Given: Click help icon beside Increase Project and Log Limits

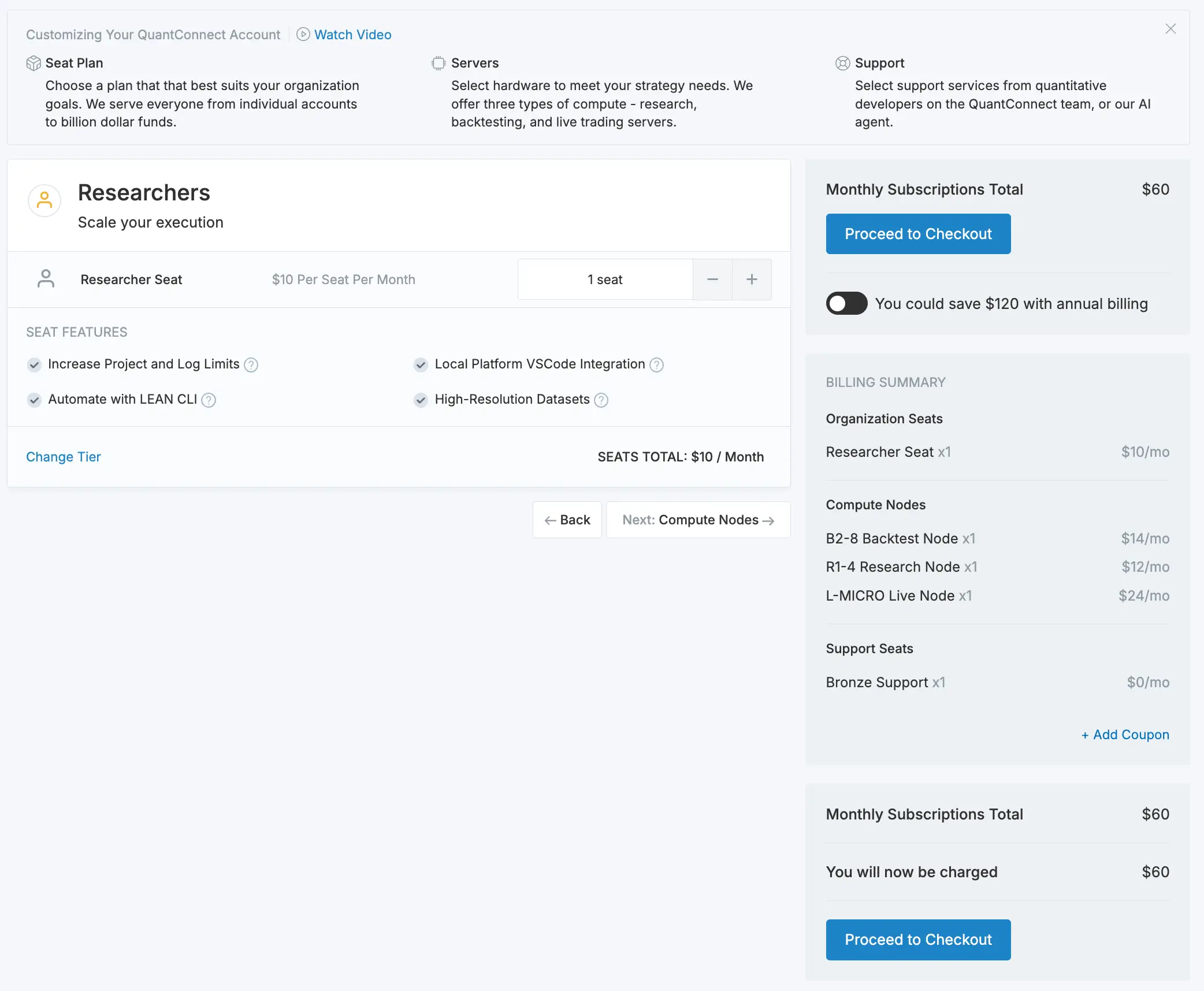Looking at the screenshot, I should (x=251, y=365).
